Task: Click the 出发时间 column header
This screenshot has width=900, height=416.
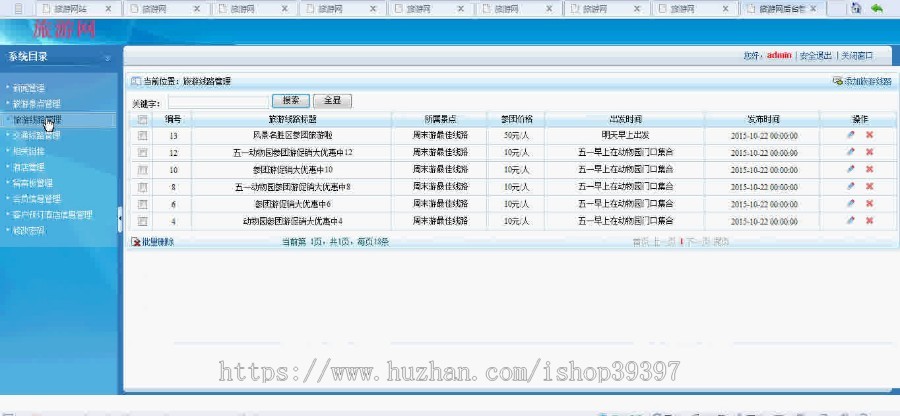Action: pos(626,119)
